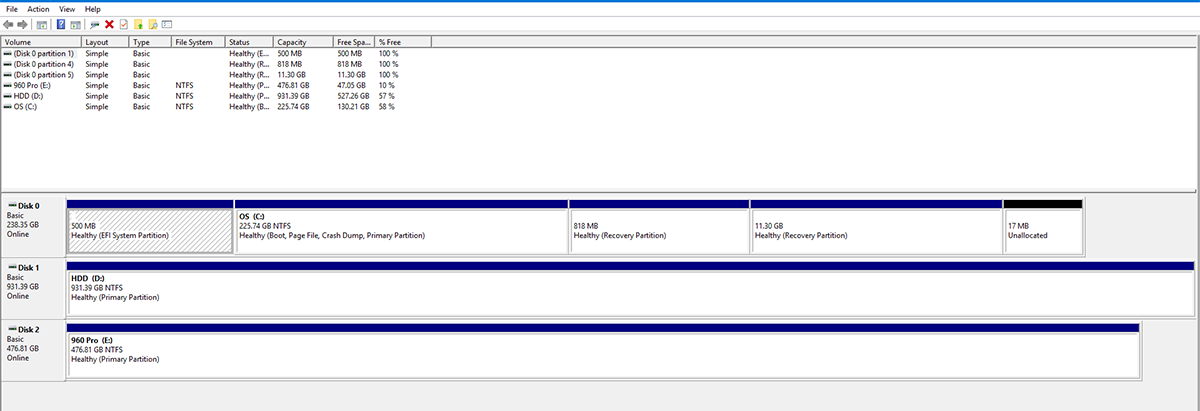Sort by the Layout column header
Viewport: 1200px width, 411px height.
pyautogui.click(x=105, y=42)
